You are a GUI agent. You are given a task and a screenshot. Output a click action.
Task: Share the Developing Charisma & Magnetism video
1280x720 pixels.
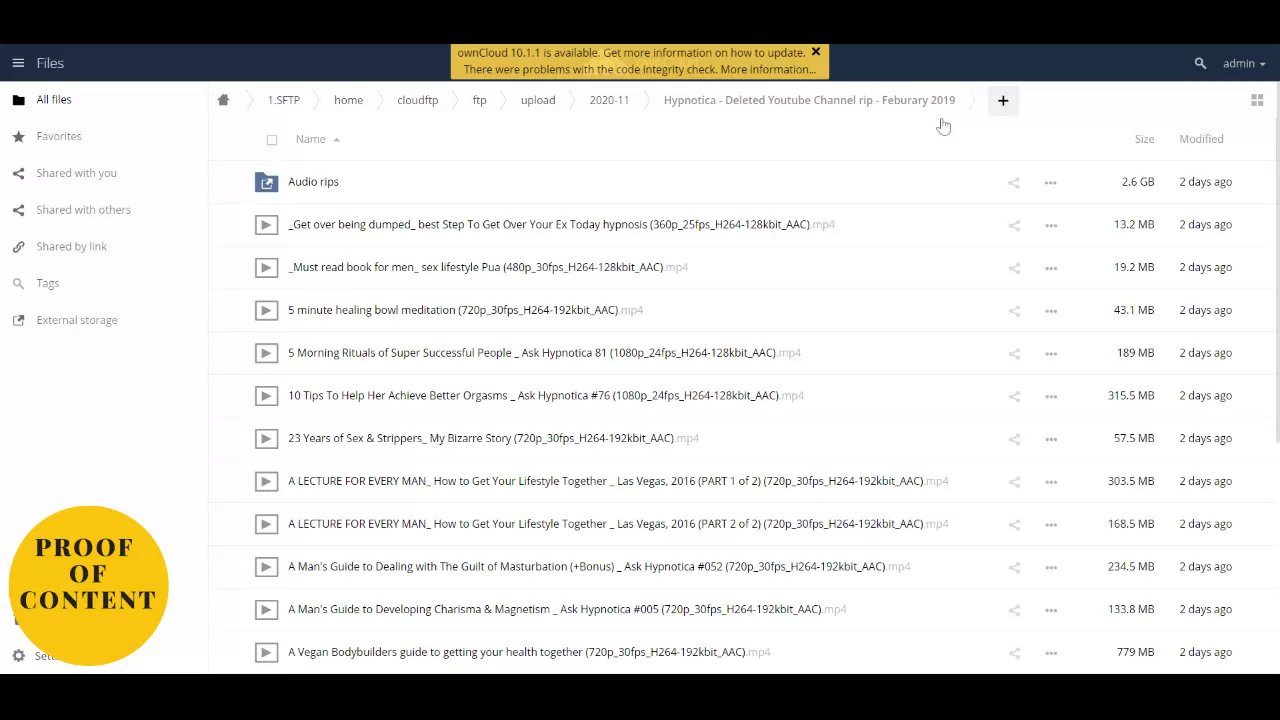point(1014,610)
